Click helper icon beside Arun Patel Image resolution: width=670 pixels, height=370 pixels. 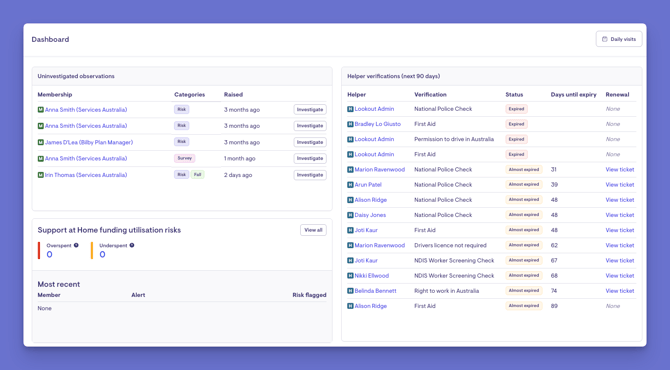[350, 185]
